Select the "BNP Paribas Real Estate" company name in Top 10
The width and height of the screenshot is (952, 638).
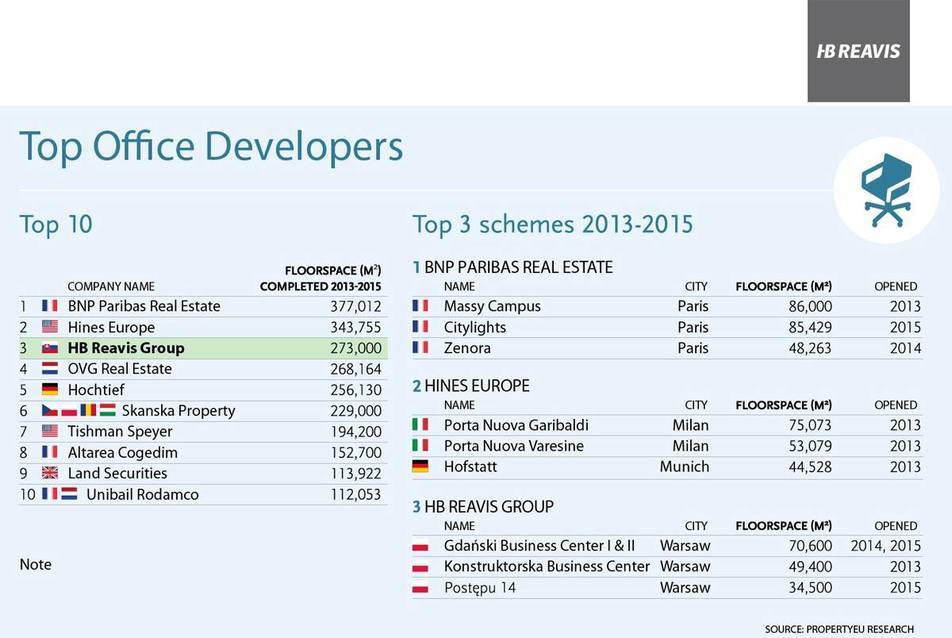[x=144, y=306]
